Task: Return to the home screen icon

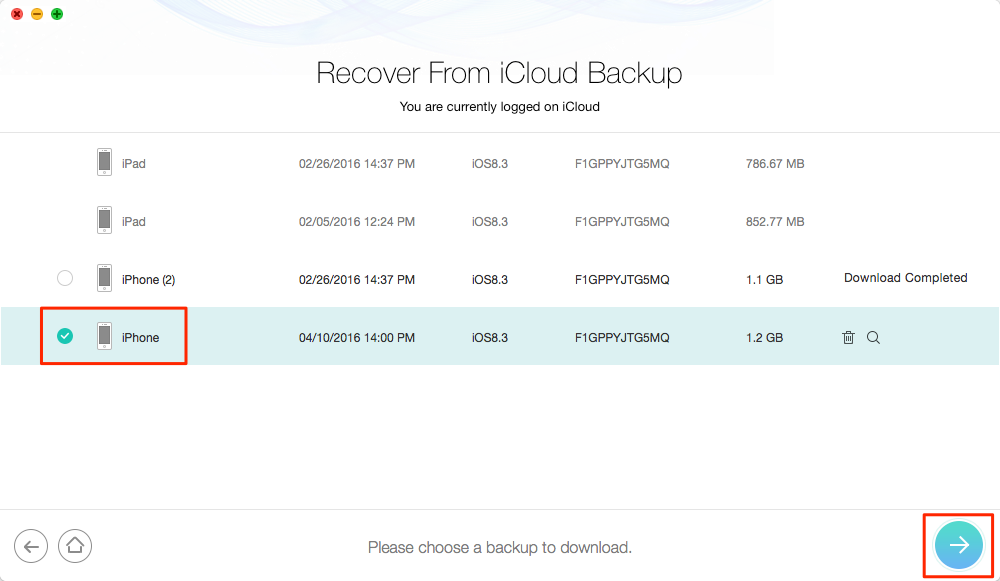Action: click(75, 546)
